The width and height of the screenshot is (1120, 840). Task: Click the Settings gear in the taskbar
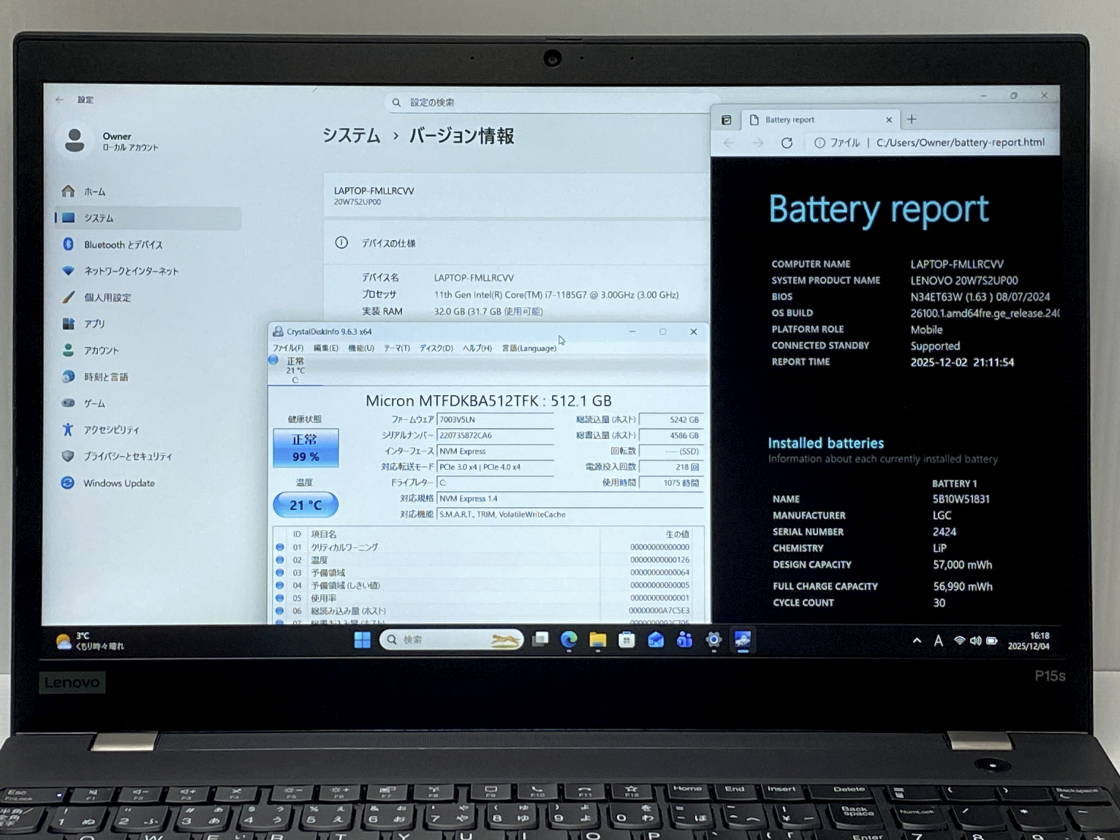pyautogui.click(x=714, y=640)
